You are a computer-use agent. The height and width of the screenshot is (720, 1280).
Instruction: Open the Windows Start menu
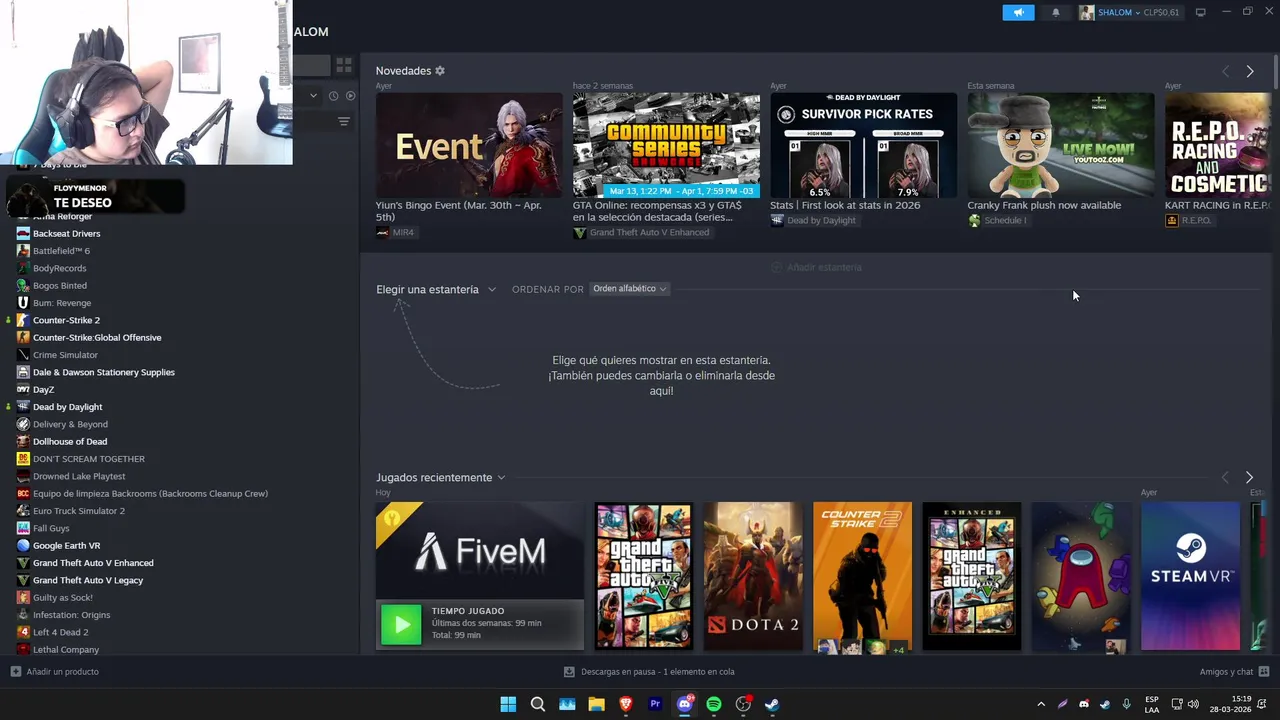pyautogui.click(x=508, y=704)
